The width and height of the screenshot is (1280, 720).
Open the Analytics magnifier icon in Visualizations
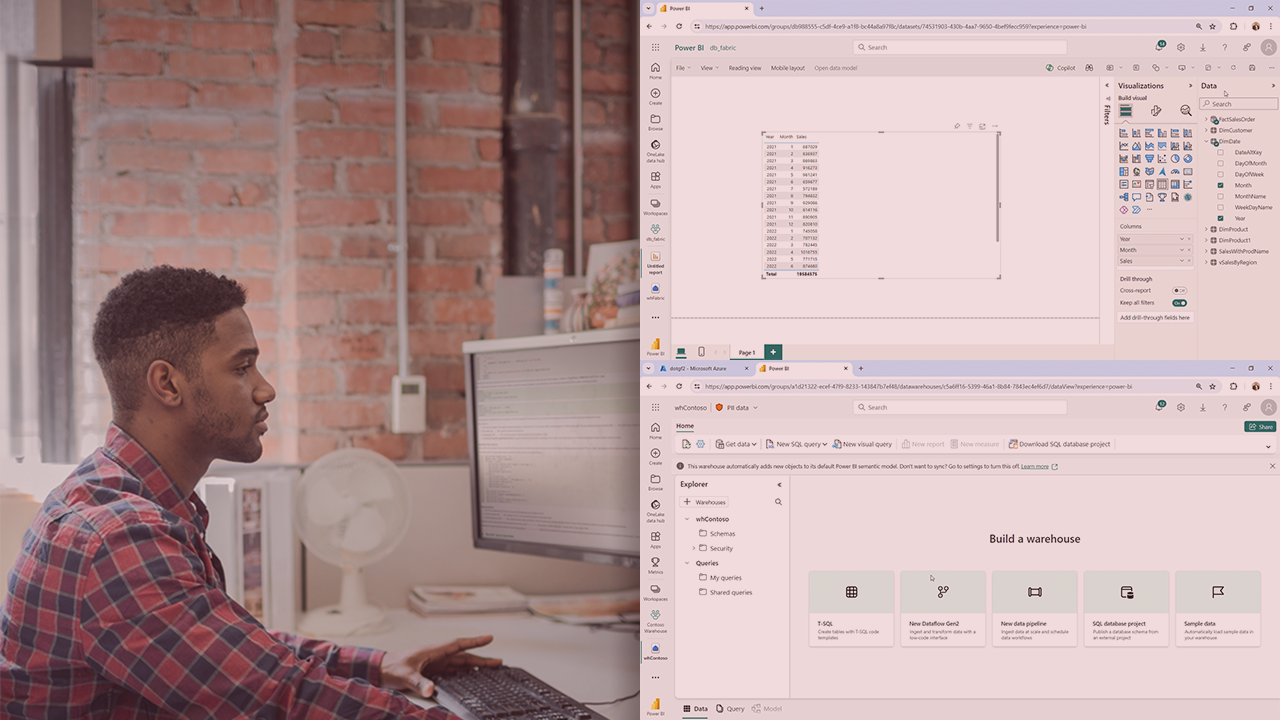point(1186,111)
